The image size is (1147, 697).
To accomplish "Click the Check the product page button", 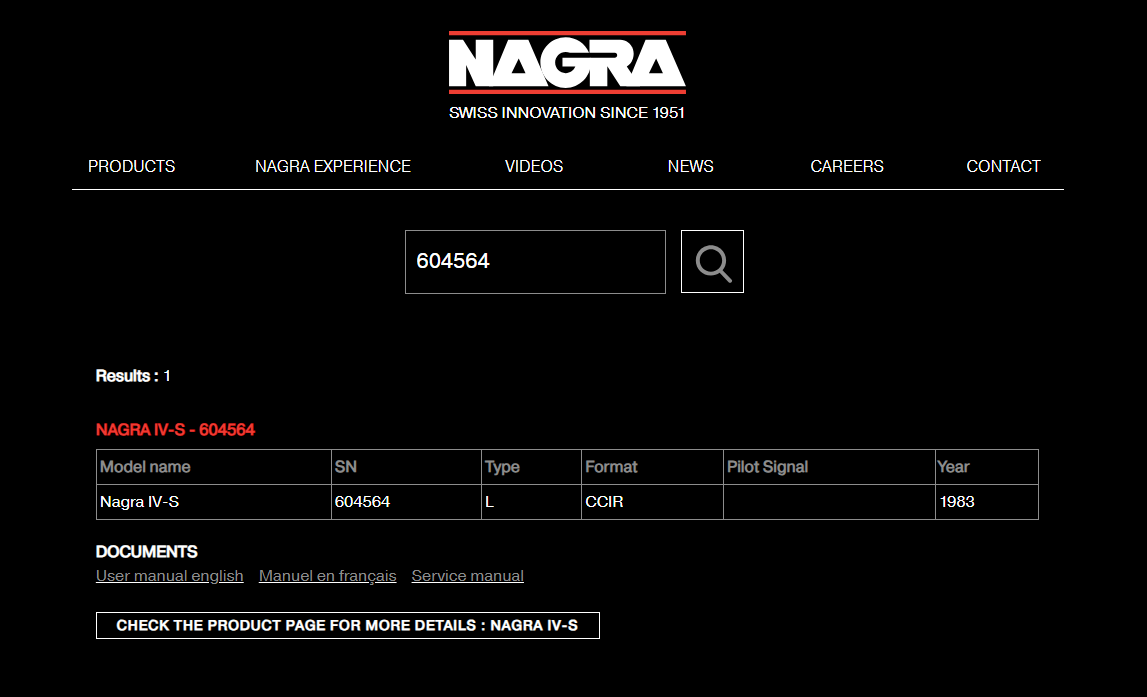I will click(x=347, y=625).
